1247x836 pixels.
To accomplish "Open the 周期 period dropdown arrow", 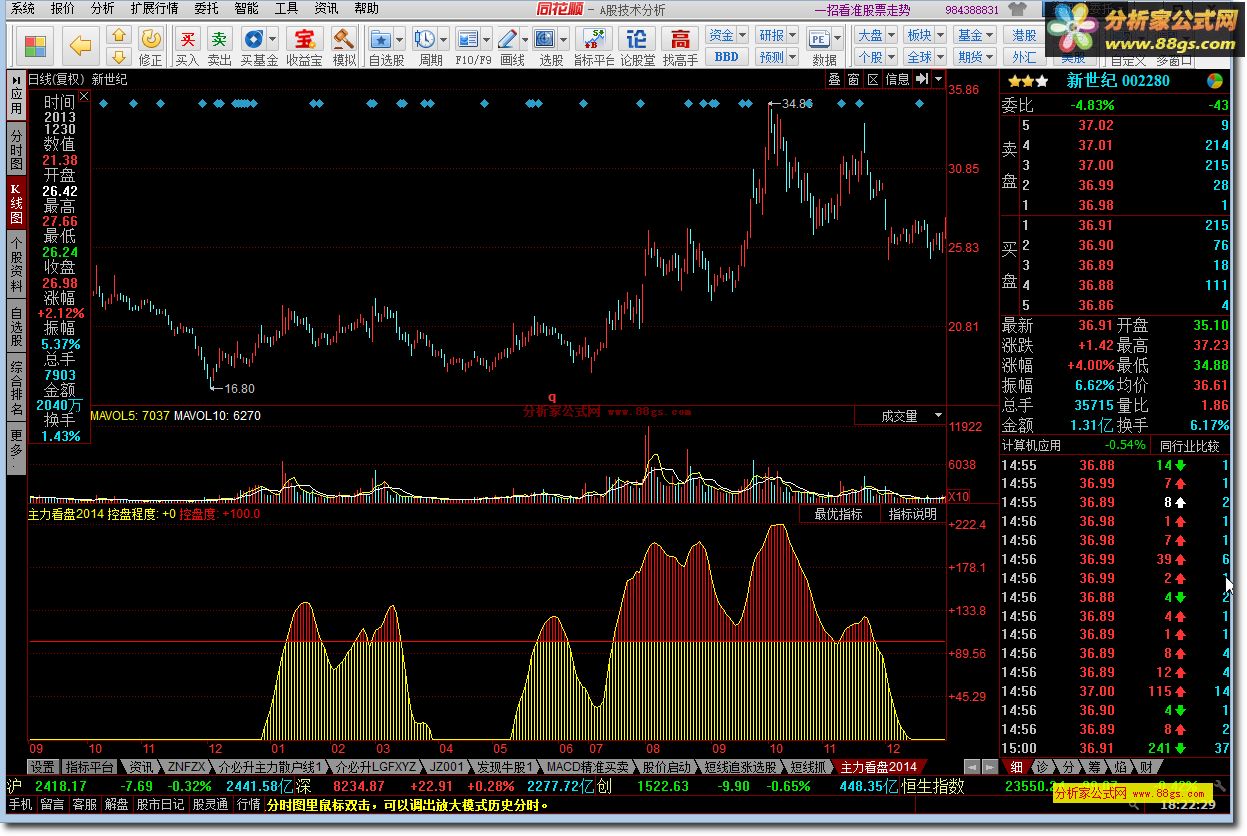I will [444, 40].
